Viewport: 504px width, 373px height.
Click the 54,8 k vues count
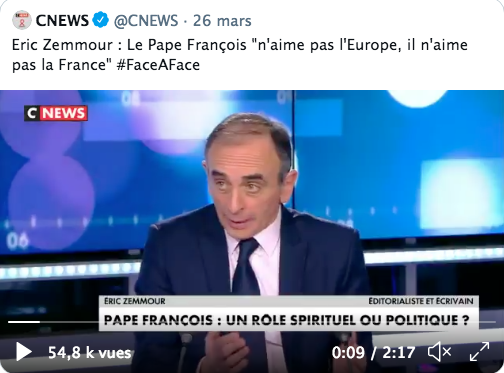(x=90, y=353)
